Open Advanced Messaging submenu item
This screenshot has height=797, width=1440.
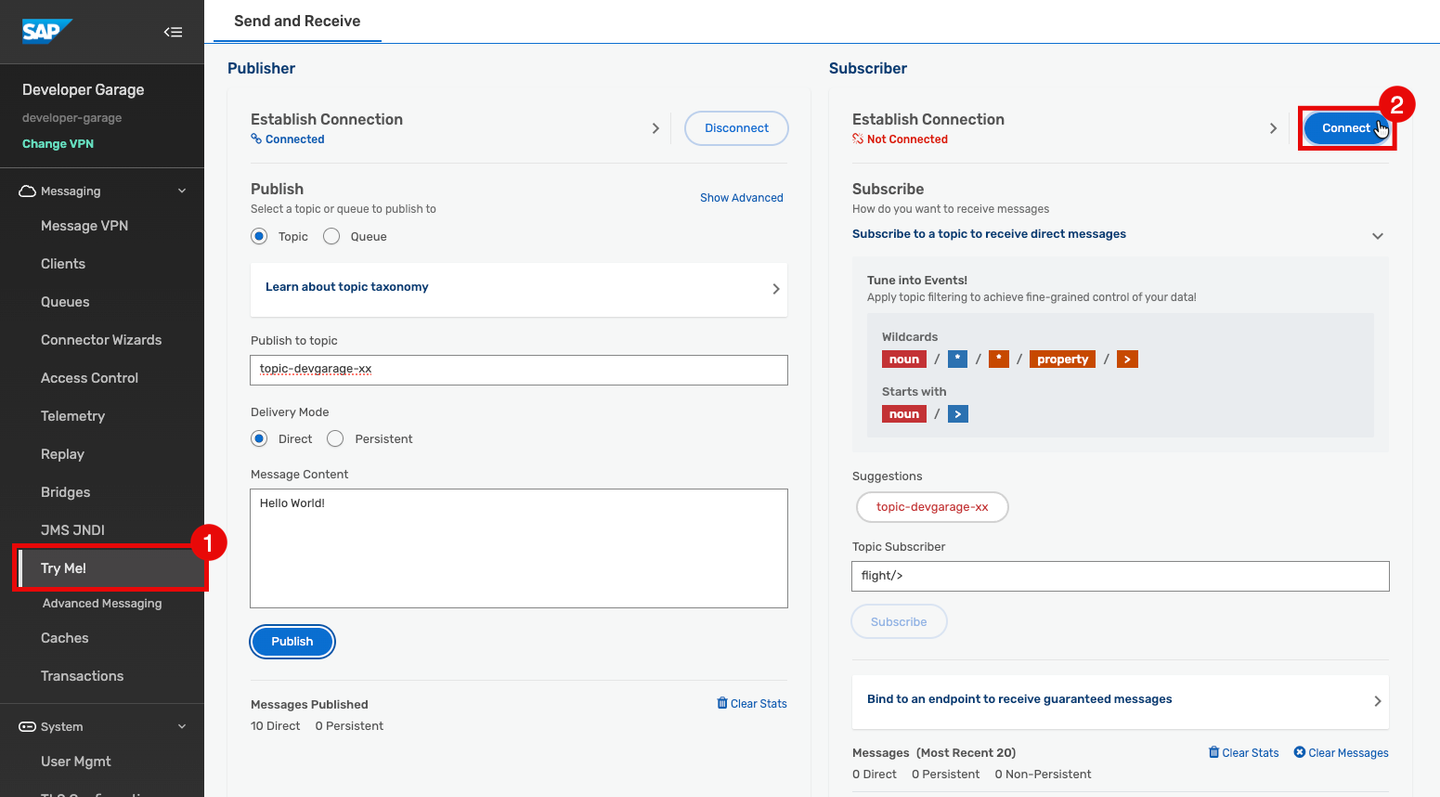pyautogui.click(x=102, y=604)
